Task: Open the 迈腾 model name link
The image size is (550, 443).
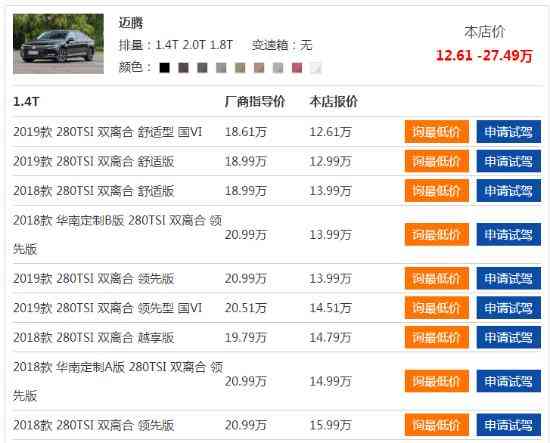Action: [131, 23]
